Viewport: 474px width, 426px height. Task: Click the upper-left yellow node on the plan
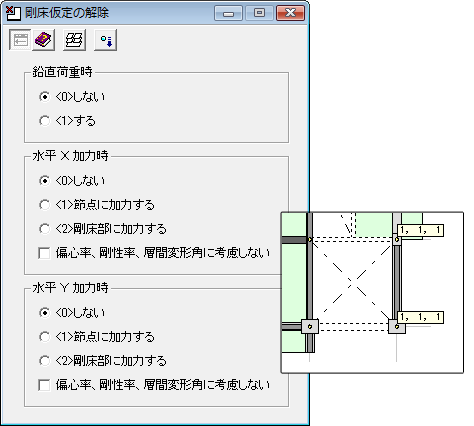(x=310, y=239)
